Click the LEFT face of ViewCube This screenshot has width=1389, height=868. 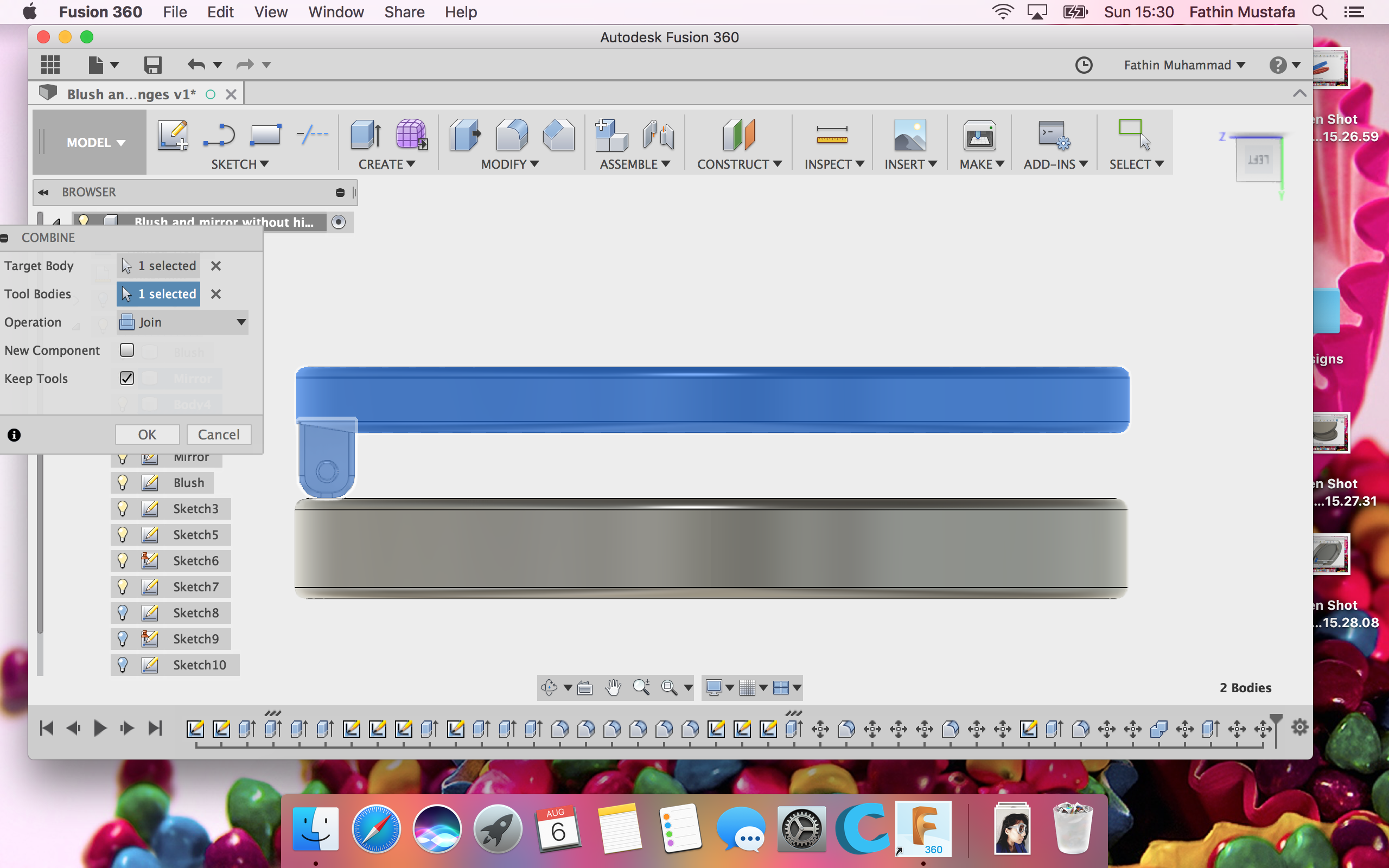coord(1258,159)
